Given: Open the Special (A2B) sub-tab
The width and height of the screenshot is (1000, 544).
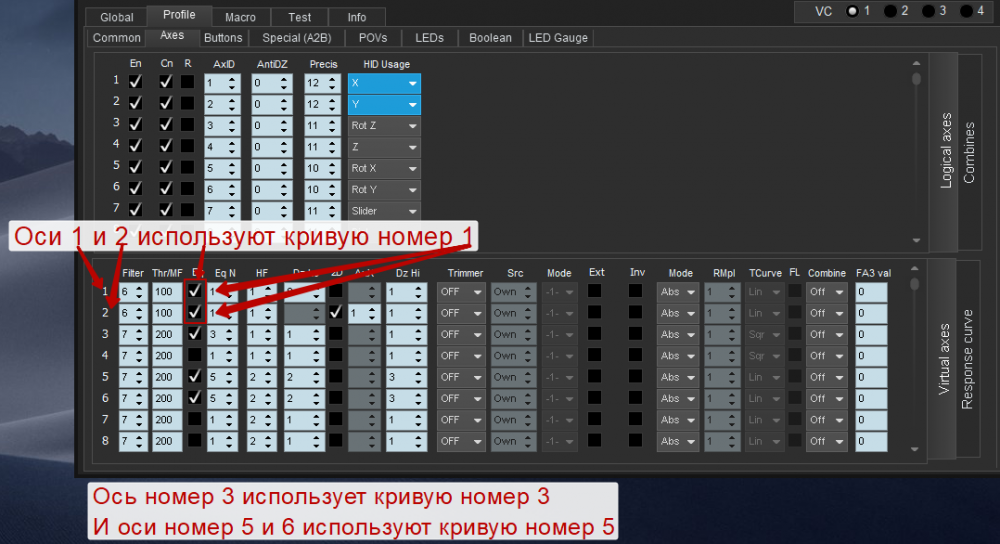Looking at the screenshot, I should [x=297, y=38].
